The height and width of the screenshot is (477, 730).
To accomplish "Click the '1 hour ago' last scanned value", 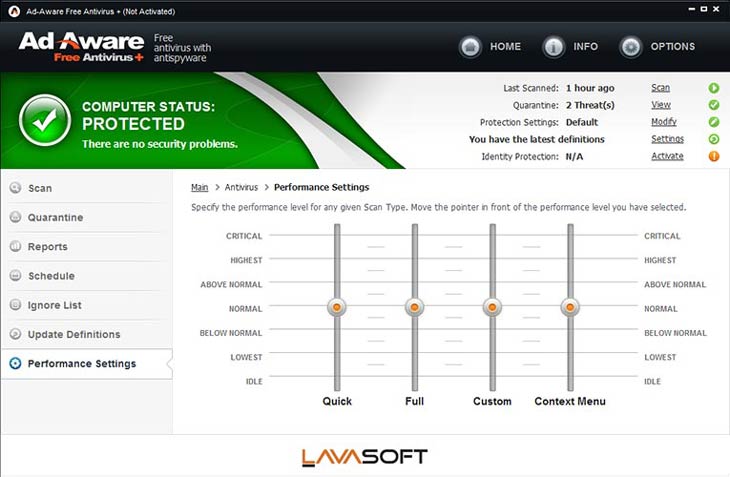I will tap(590, 88).
